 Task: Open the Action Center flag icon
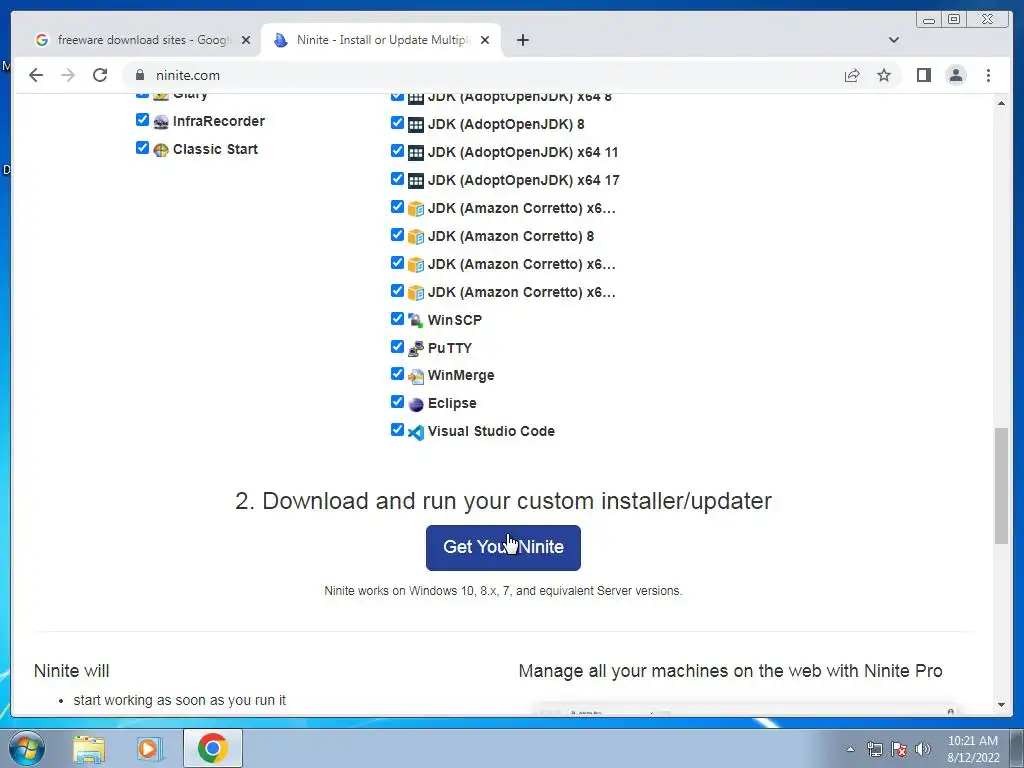(899, 749)
